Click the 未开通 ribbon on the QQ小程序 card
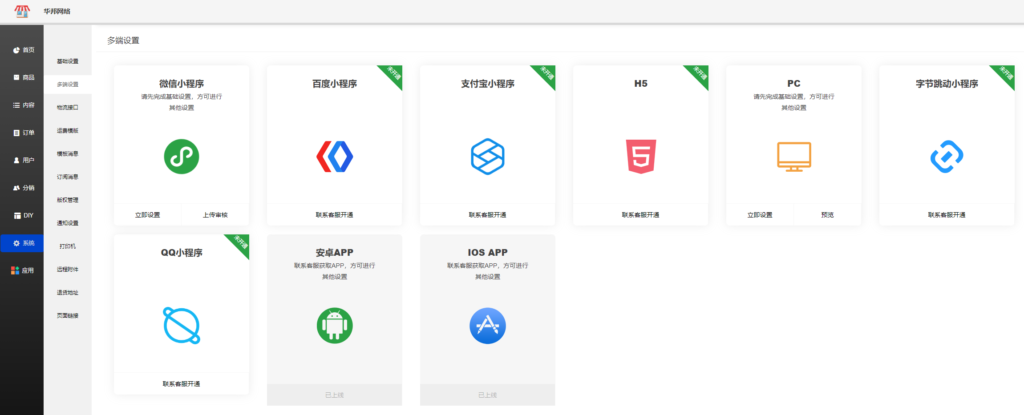Viewport: 1024px width, 415px height. click(239, 244)
